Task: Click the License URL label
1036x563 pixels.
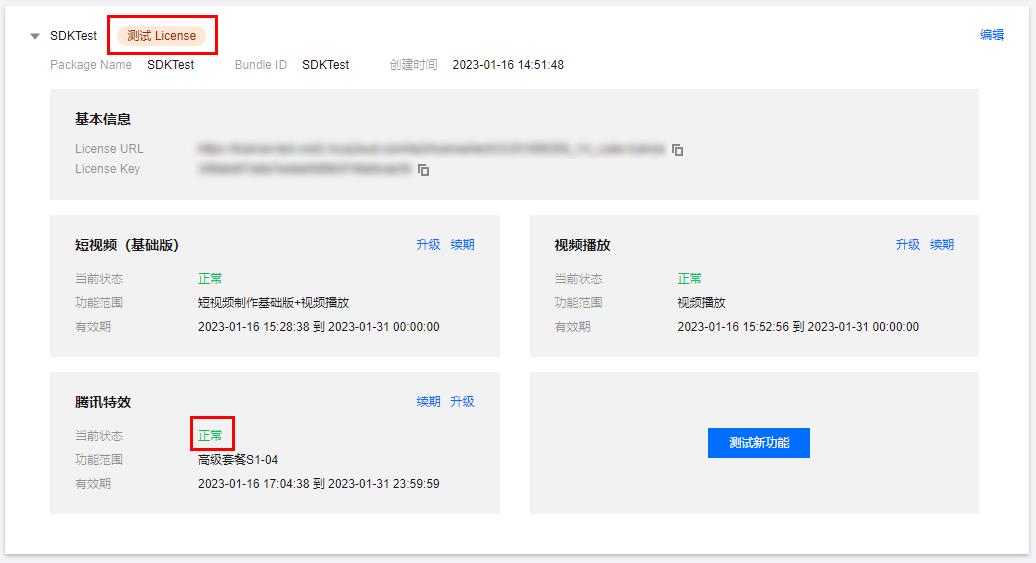Action: [x=109, y=149]
